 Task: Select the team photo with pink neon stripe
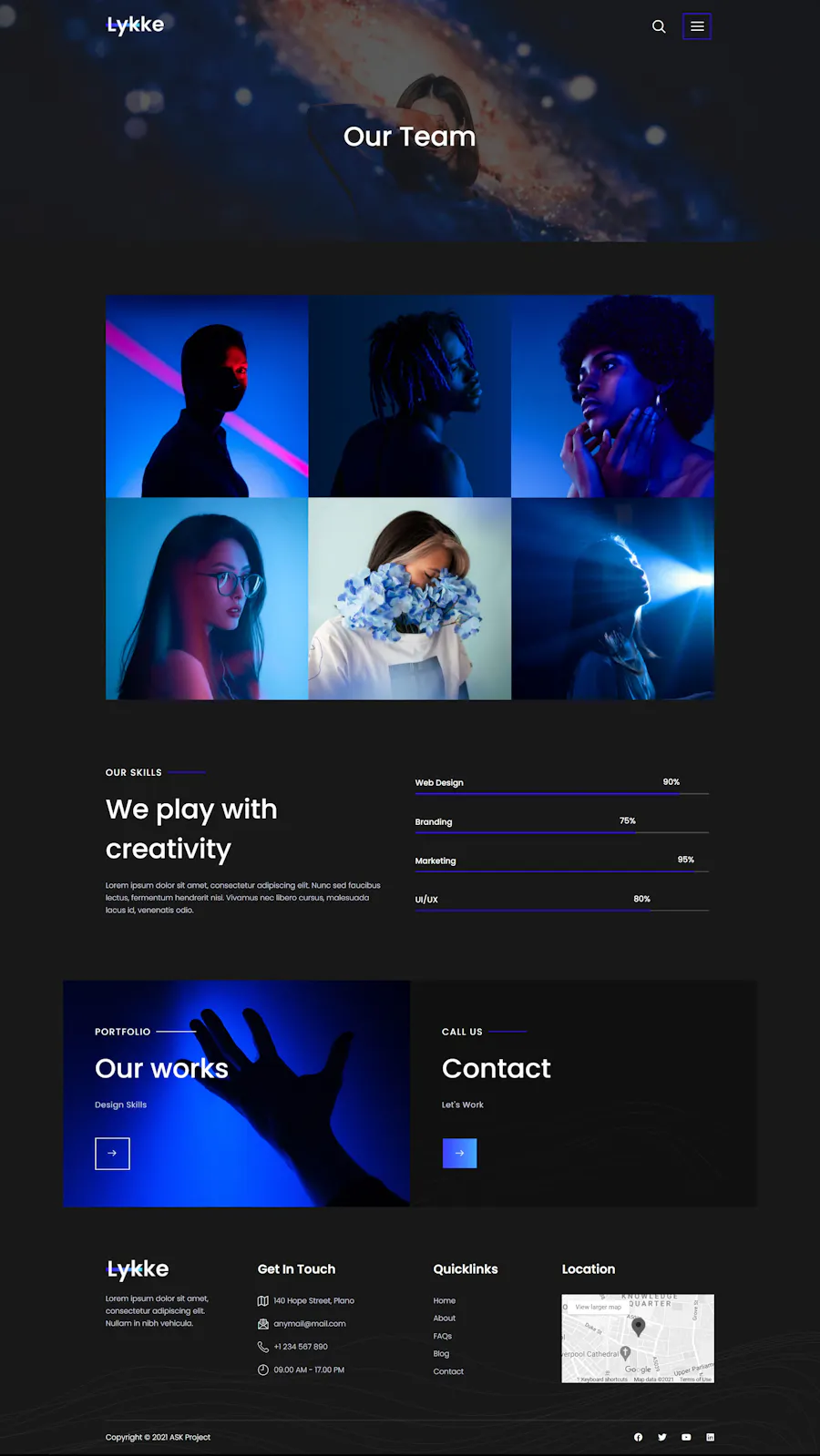point(207,396)
